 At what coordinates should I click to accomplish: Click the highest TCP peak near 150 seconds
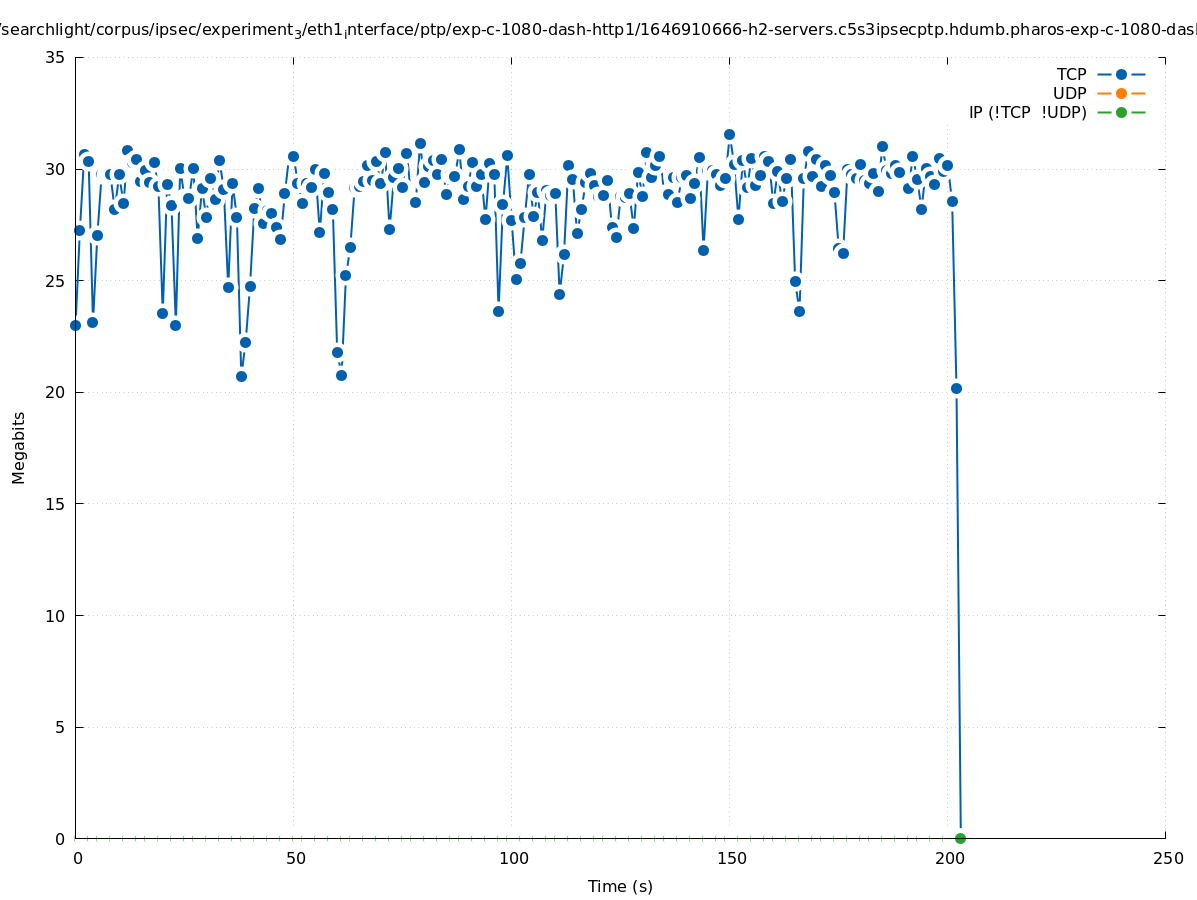pos(729,134)
